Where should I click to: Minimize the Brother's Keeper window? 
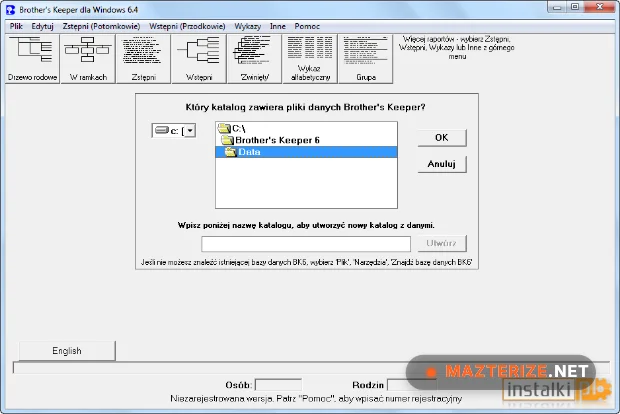[x=557, y=7]
